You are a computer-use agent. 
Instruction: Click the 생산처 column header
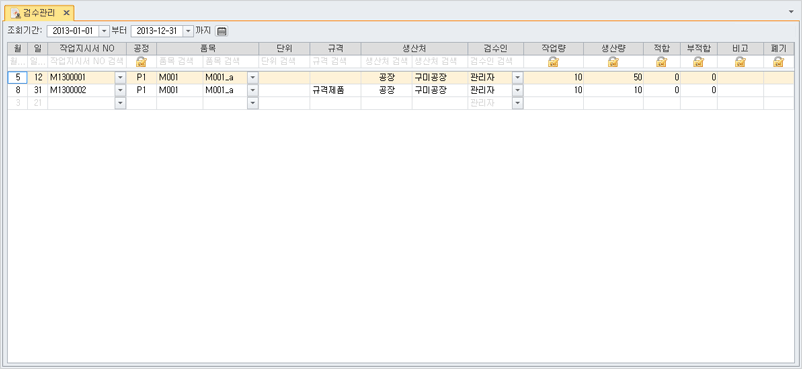(414, 49)
